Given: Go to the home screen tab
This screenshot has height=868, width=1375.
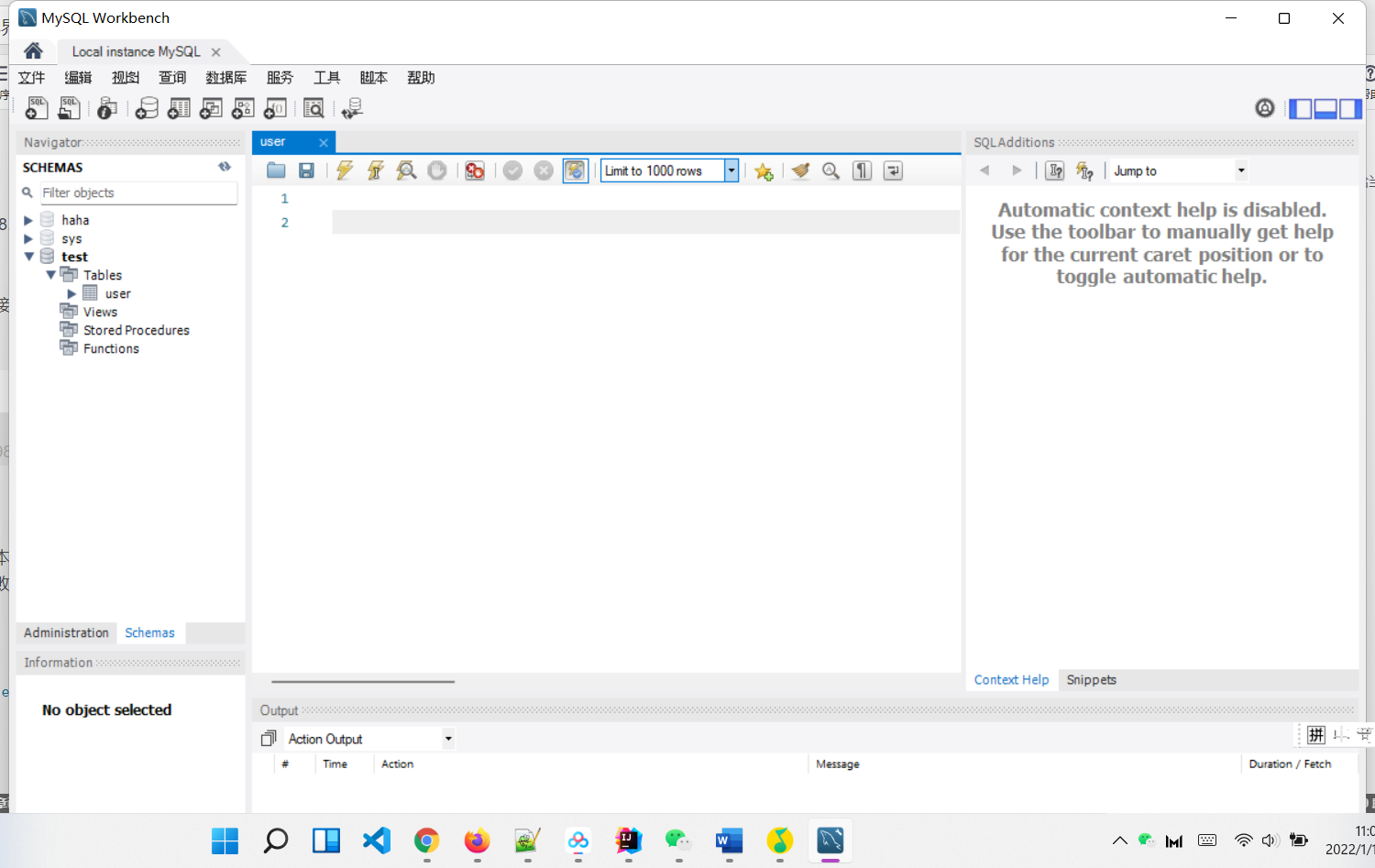Looking at the screenshot, I should [33, 50].
